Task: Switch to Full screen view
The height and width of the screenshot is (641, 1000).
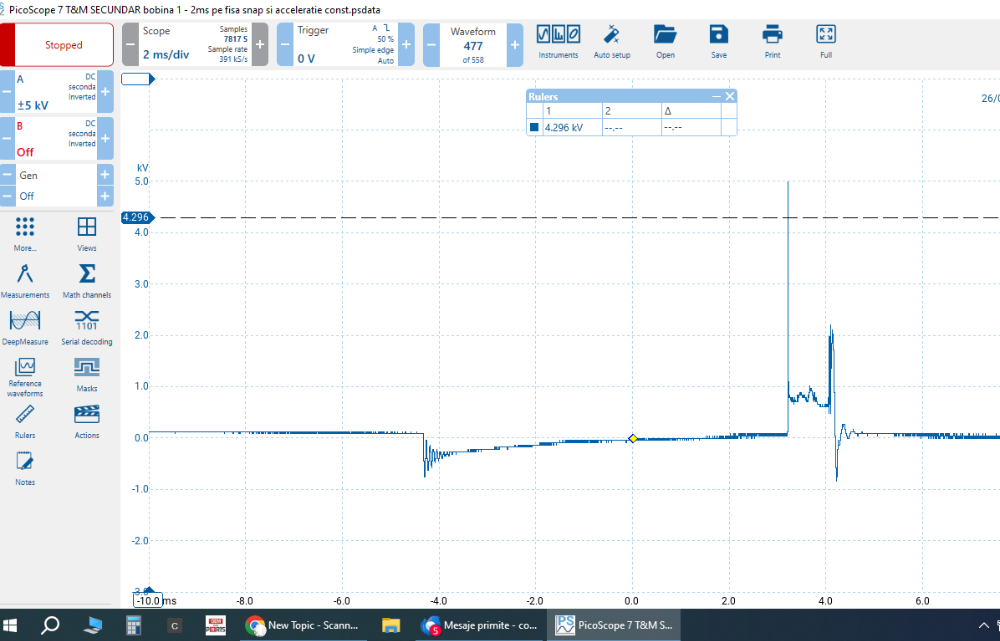Action: point(826,40)
